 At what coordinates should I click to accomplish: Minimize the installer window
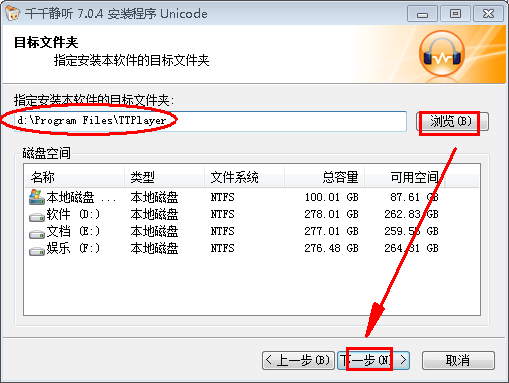click(x=422, y=14)
